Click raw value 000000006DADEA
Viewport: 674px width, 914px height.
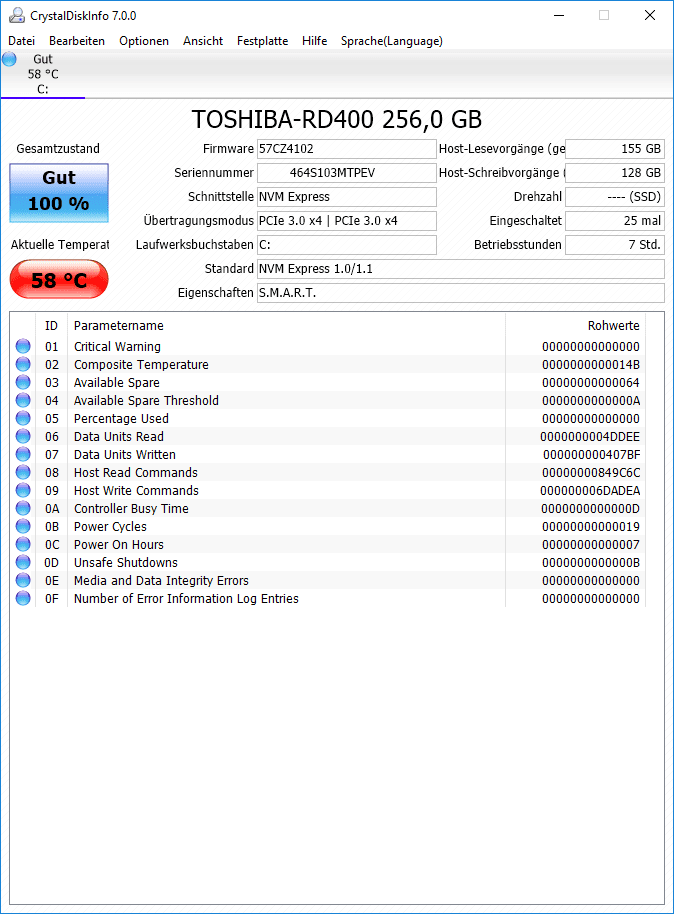589,491
